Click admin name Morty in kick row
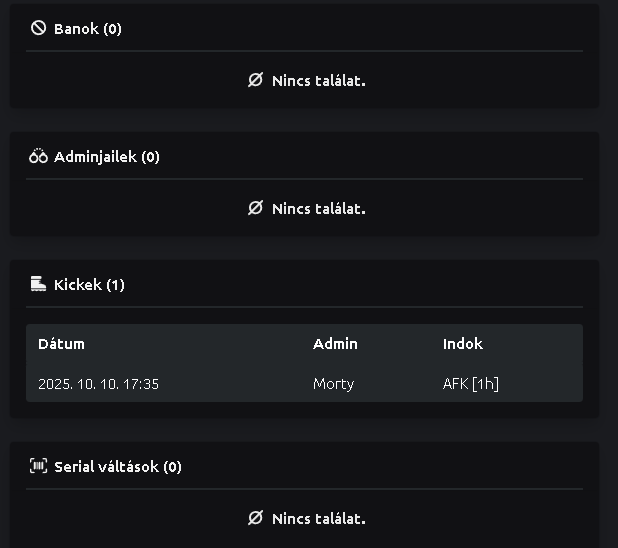Viewport: 618px width, 548px height. 333,384
